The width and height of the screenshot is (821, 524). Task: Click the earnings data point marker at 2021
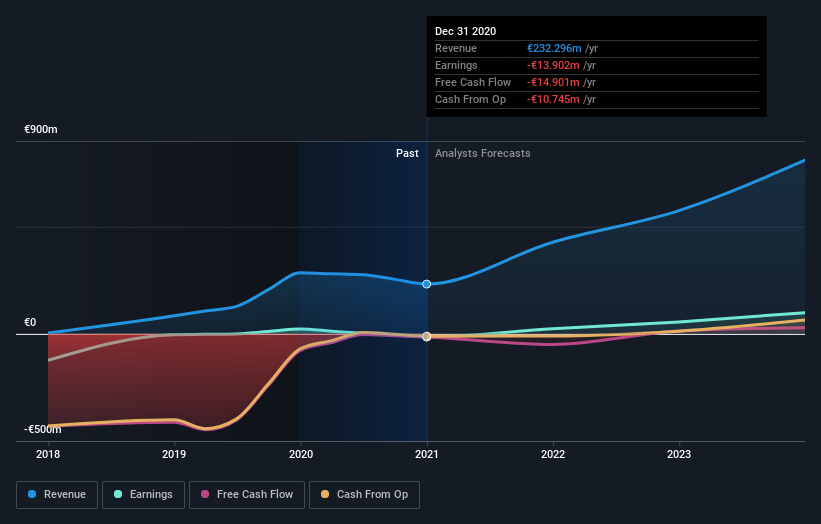(x=427, y=336)
